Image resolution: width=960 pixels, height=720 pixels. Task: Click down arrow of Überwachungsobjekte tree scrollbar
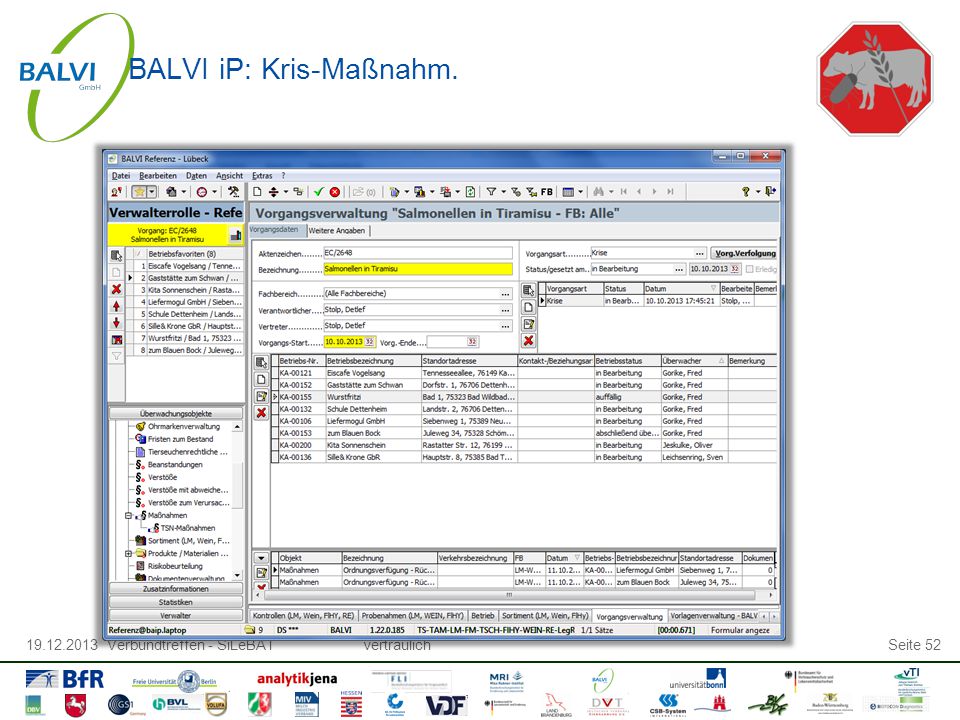[237, 576]
